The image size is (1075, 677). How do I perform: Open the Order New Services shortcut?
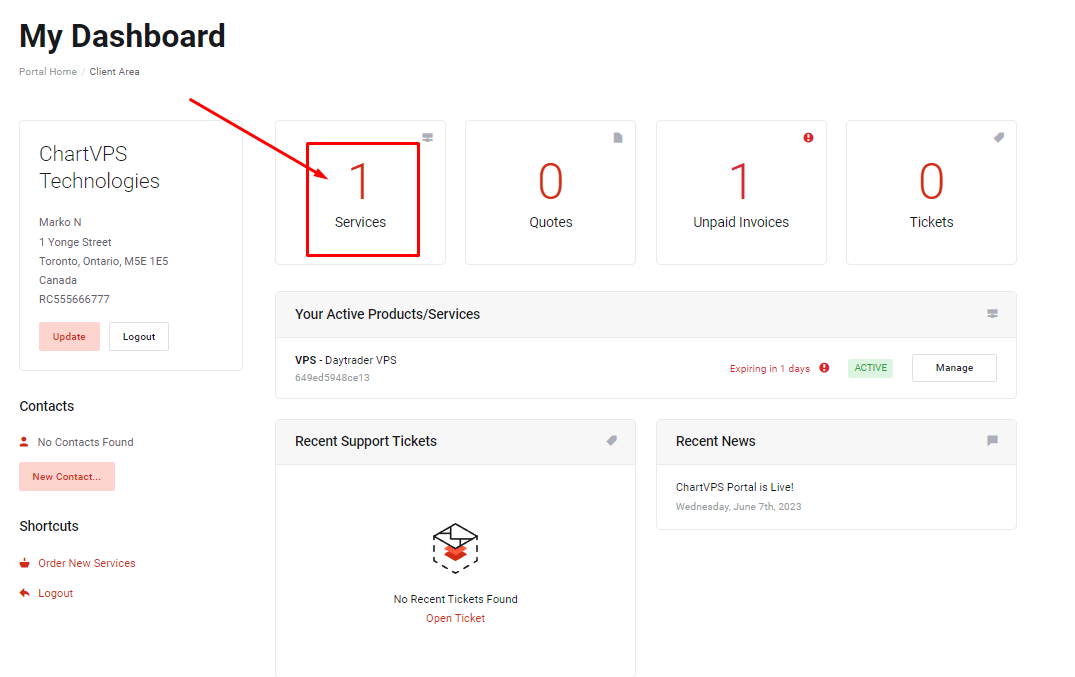(x=86, y=563)
